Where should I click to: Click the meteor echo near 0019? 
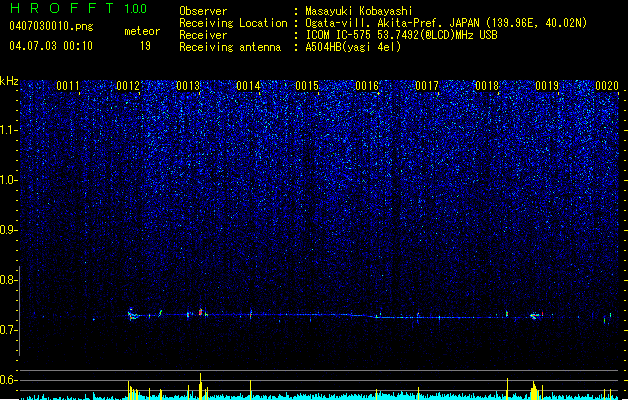(535, 316)
